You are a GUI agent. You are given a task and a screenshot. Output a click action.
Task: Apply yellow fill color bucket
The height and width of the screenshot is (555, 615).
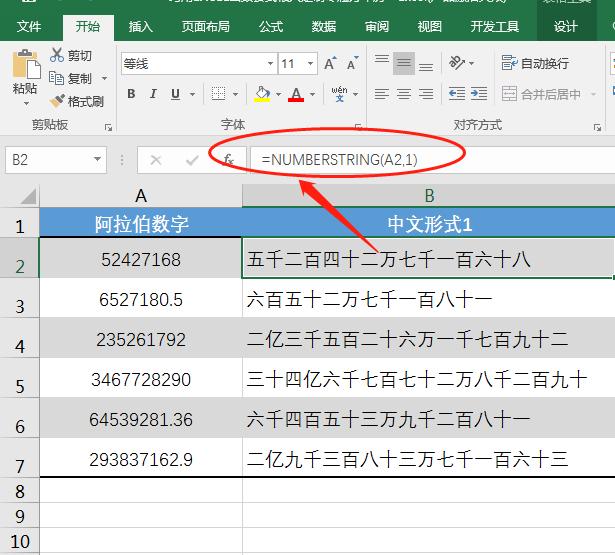pos(262,94)
